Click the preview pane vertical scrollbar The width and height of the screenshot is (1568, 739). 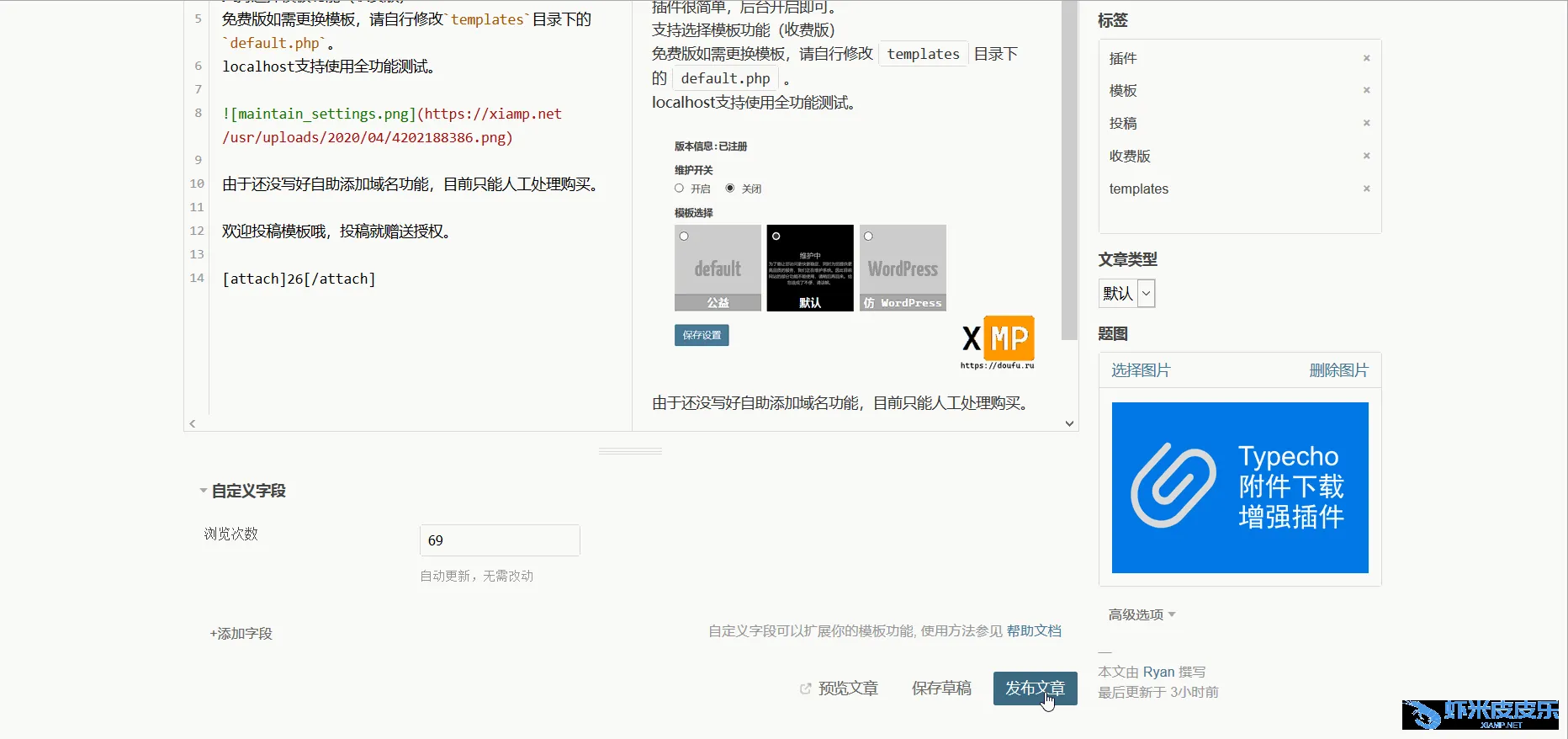1069,168
